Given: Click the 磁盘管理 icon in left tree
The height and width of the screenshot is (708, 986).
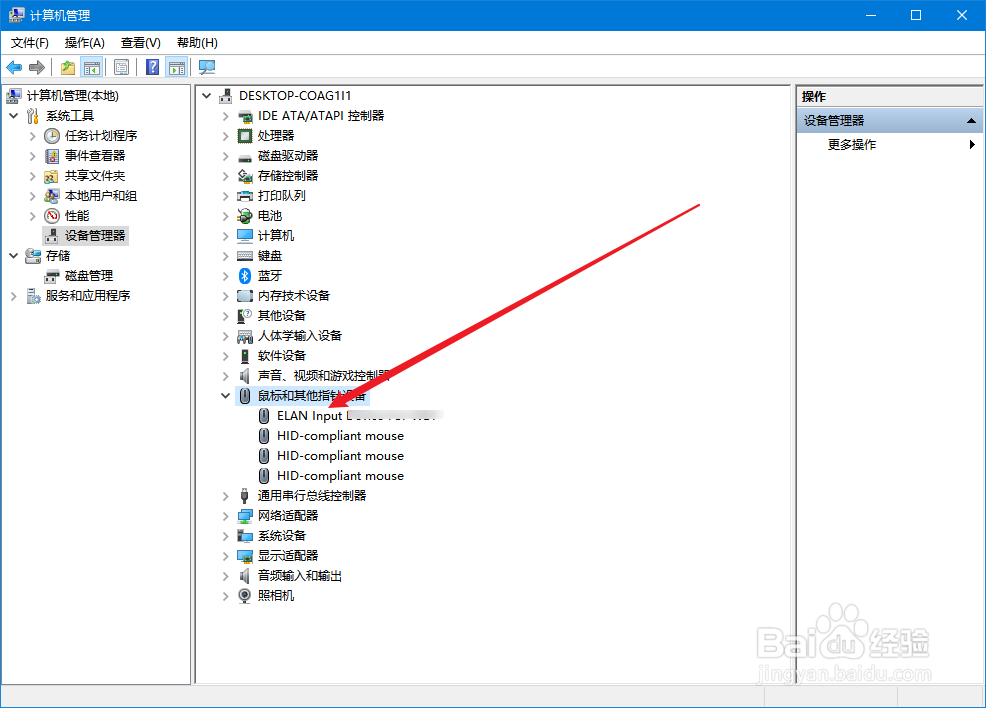Looking at the screenshot, I should pos(52,277).
